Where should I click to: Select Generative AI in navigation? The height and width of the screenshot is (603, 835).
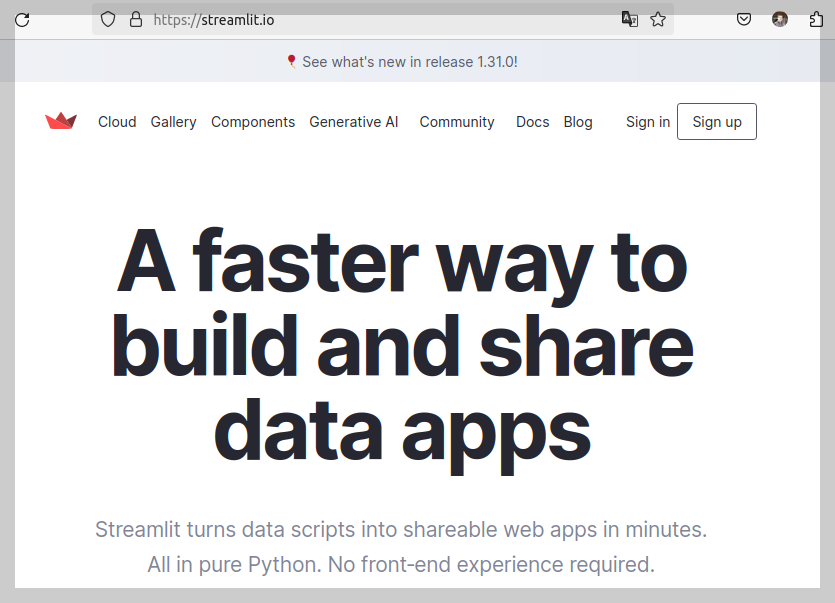[354, 122]
